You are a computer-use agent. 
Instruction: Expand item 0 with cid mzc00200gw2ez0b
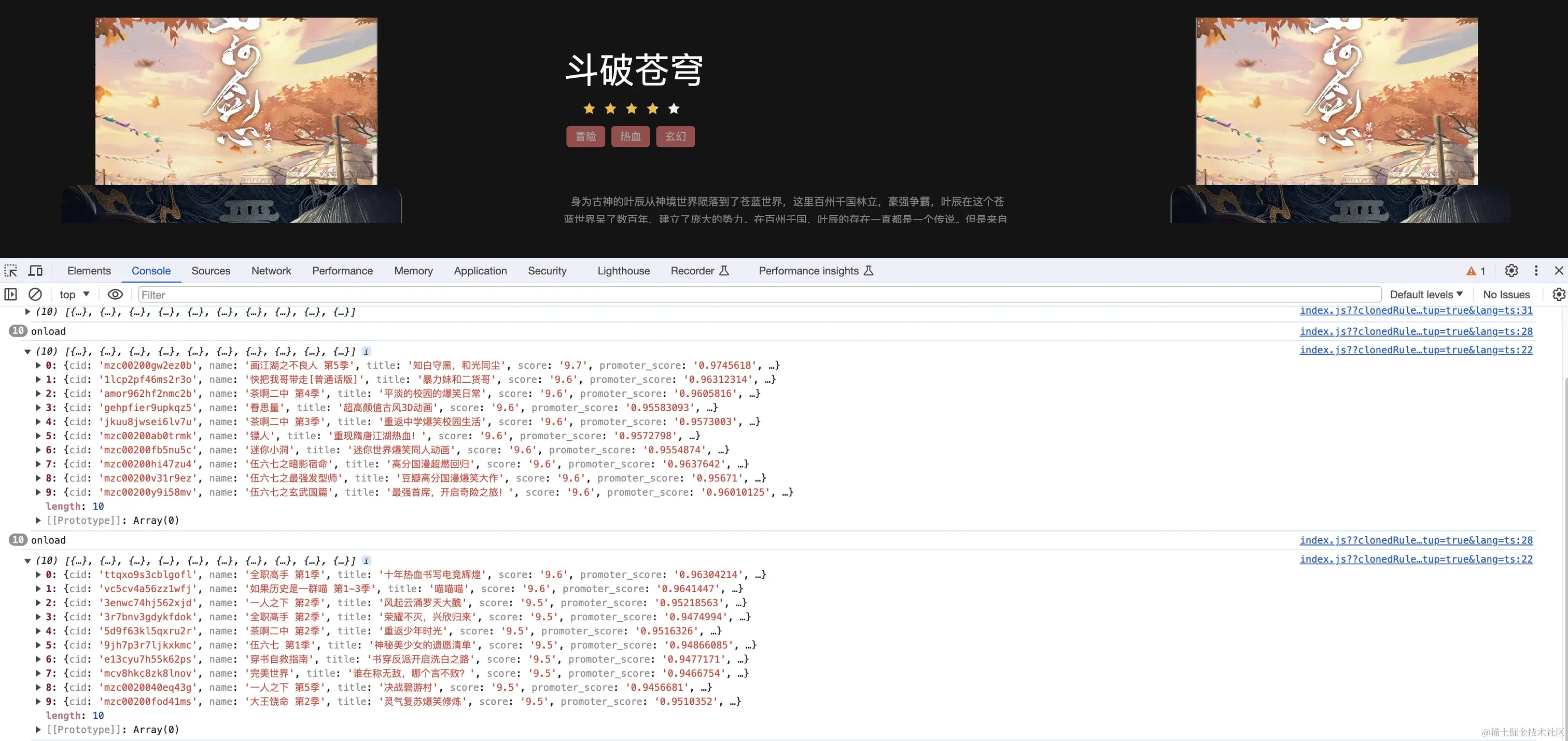pos(38,366)
